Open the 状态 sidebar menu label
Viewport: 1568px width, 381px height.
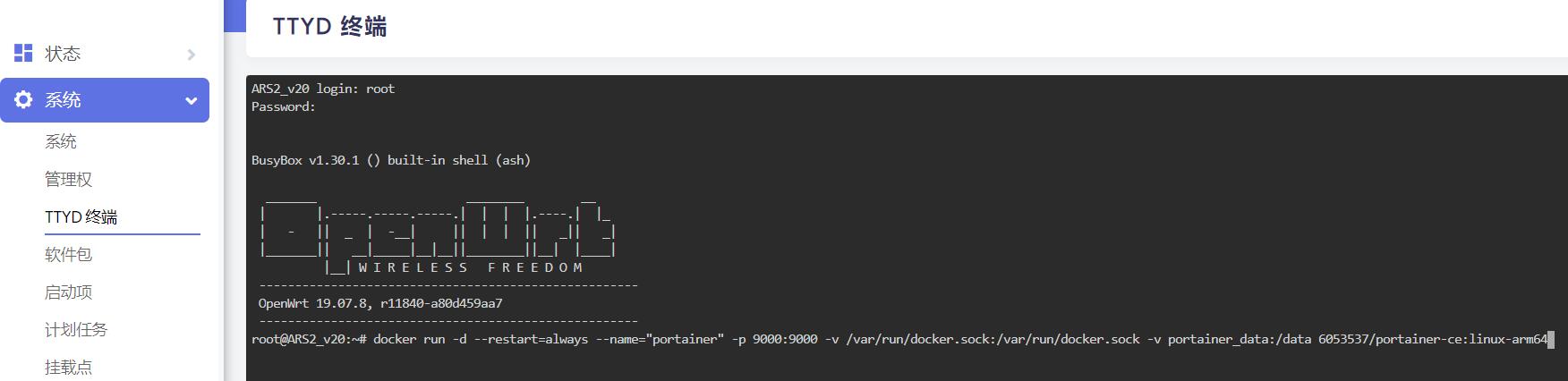63,54
